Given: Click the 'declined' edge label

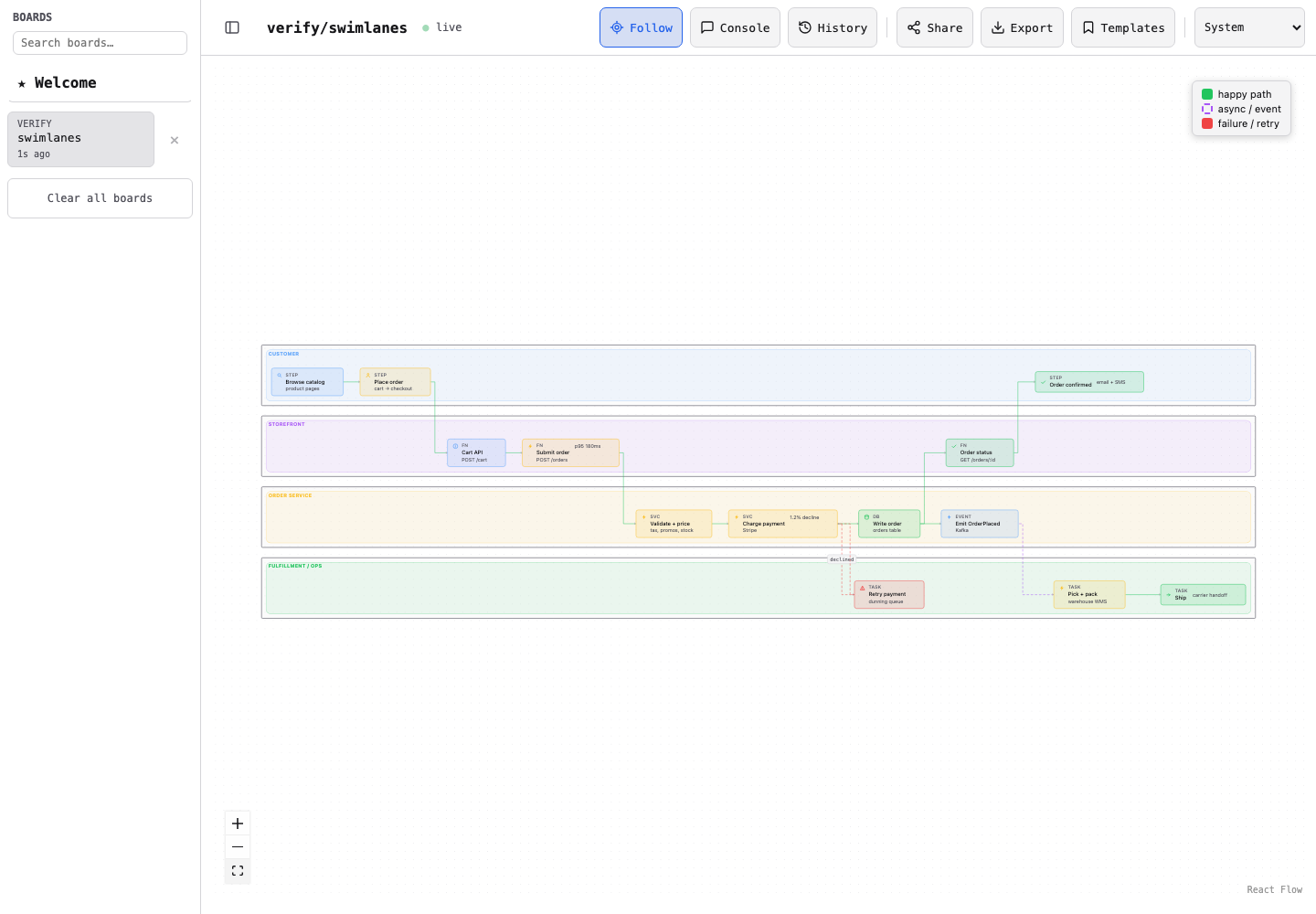Looking at the screenshot, I should (842, 559).
